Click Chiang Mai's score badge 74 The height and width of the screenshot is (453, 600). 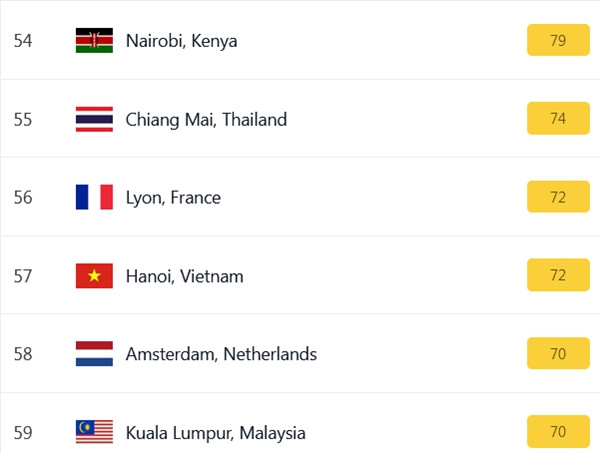click(557, 119)
